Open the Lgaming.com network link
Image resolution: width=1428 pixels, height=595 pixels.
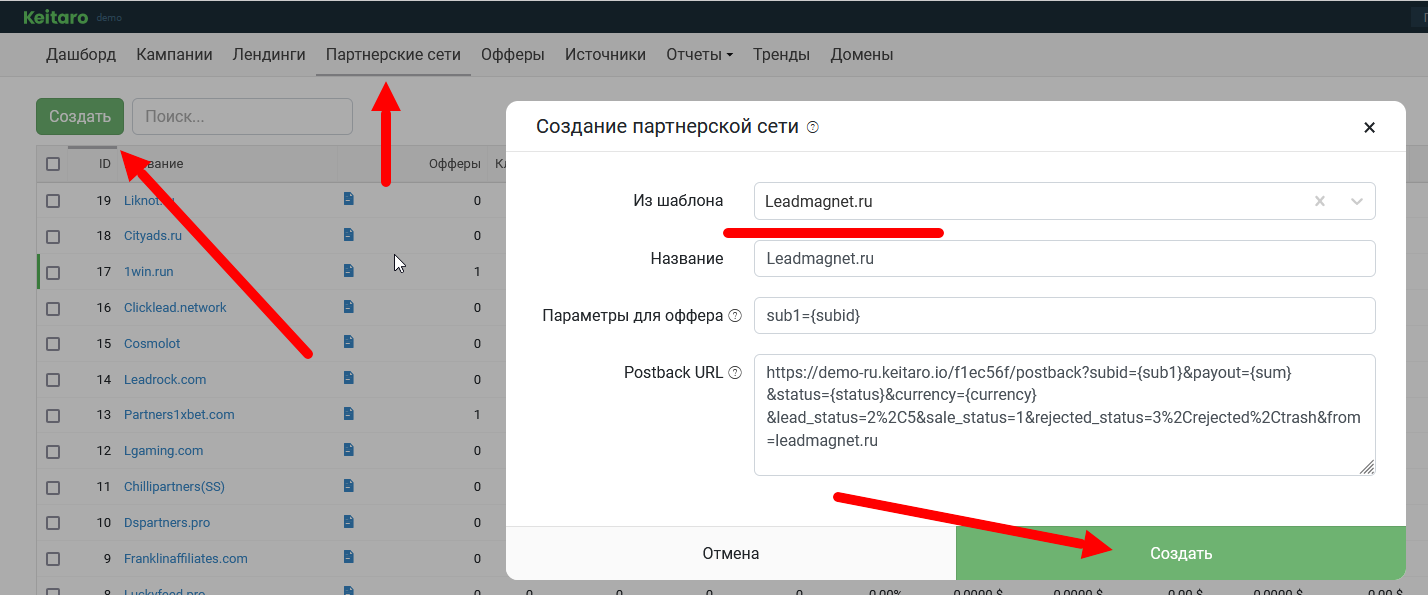pos(164,451)
